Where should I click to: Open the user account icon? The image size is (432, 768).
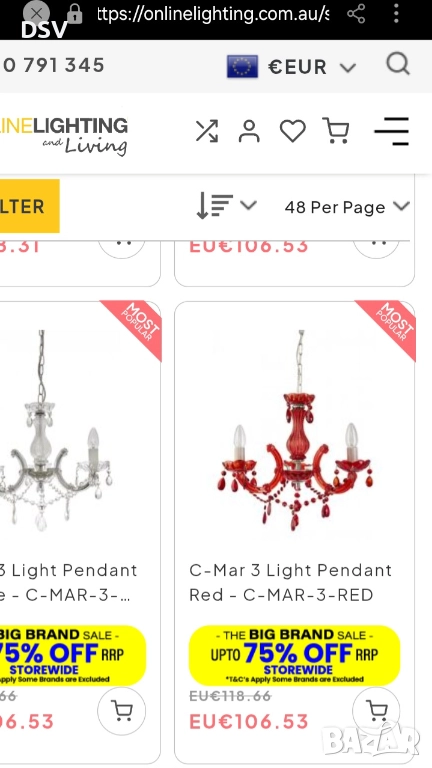click(x=249, y=131)
